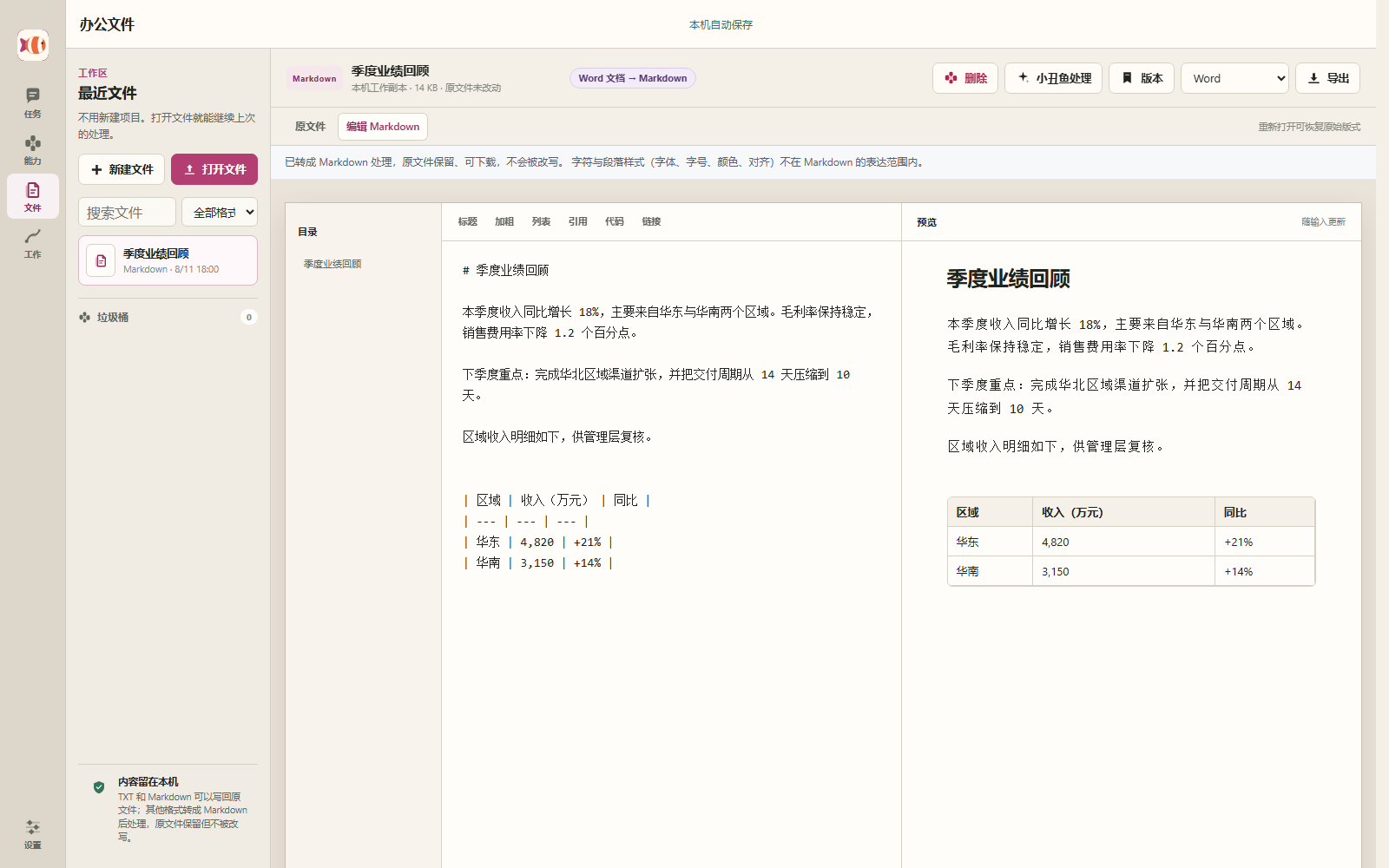Create a new file with 新建文件
This screenshot has height=868, width=1389.
tap(122, 169)
